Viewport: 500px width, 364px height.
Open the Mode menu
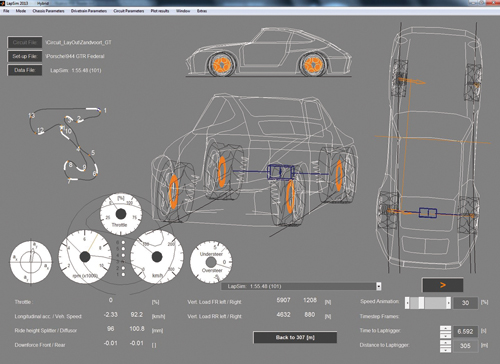pyautogui.click(x=21, y=11)
